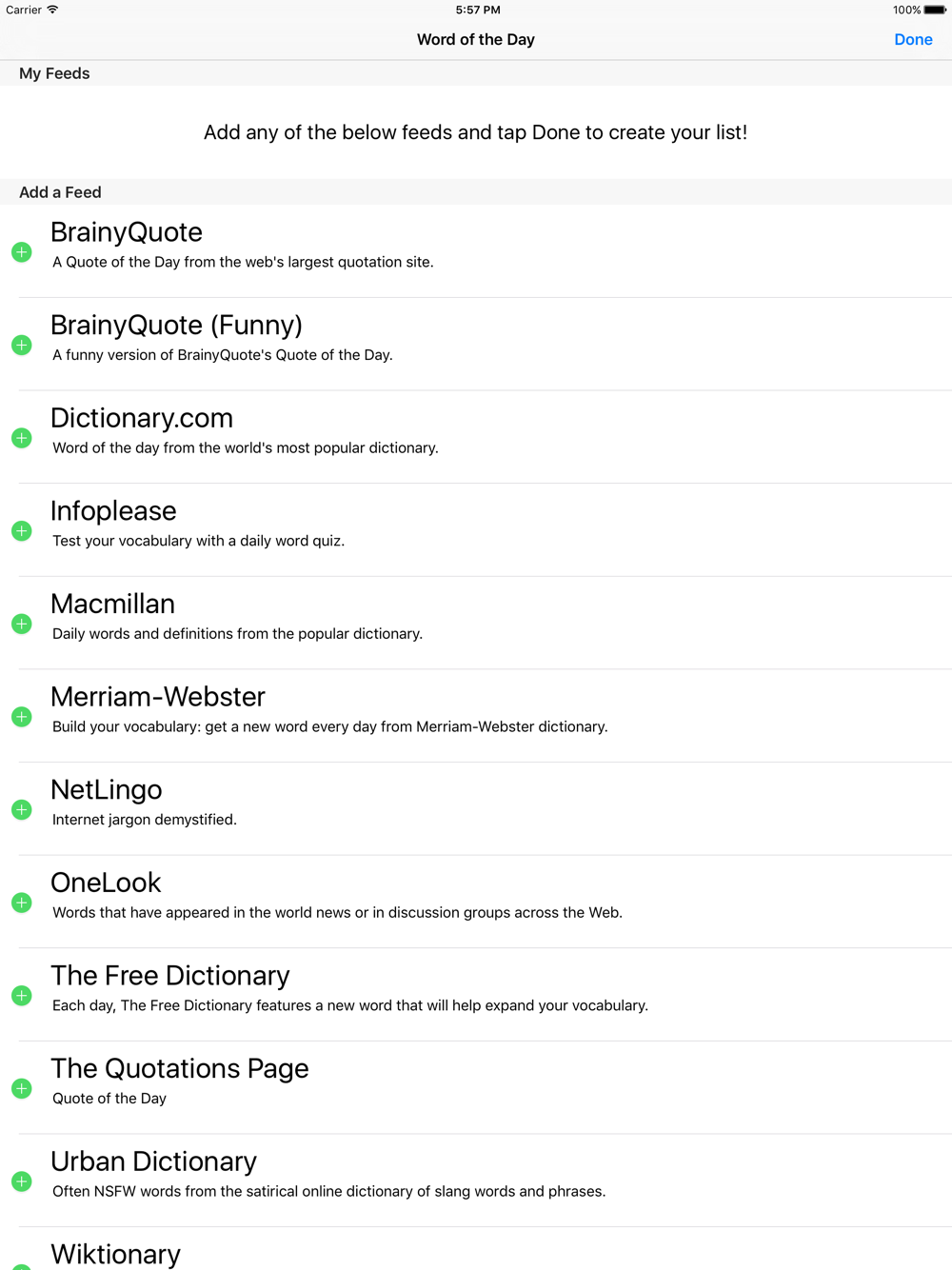The height and width of the screenshot is (1270, 952).
Task: Tap the Word of the Day title
Action: 475,40
